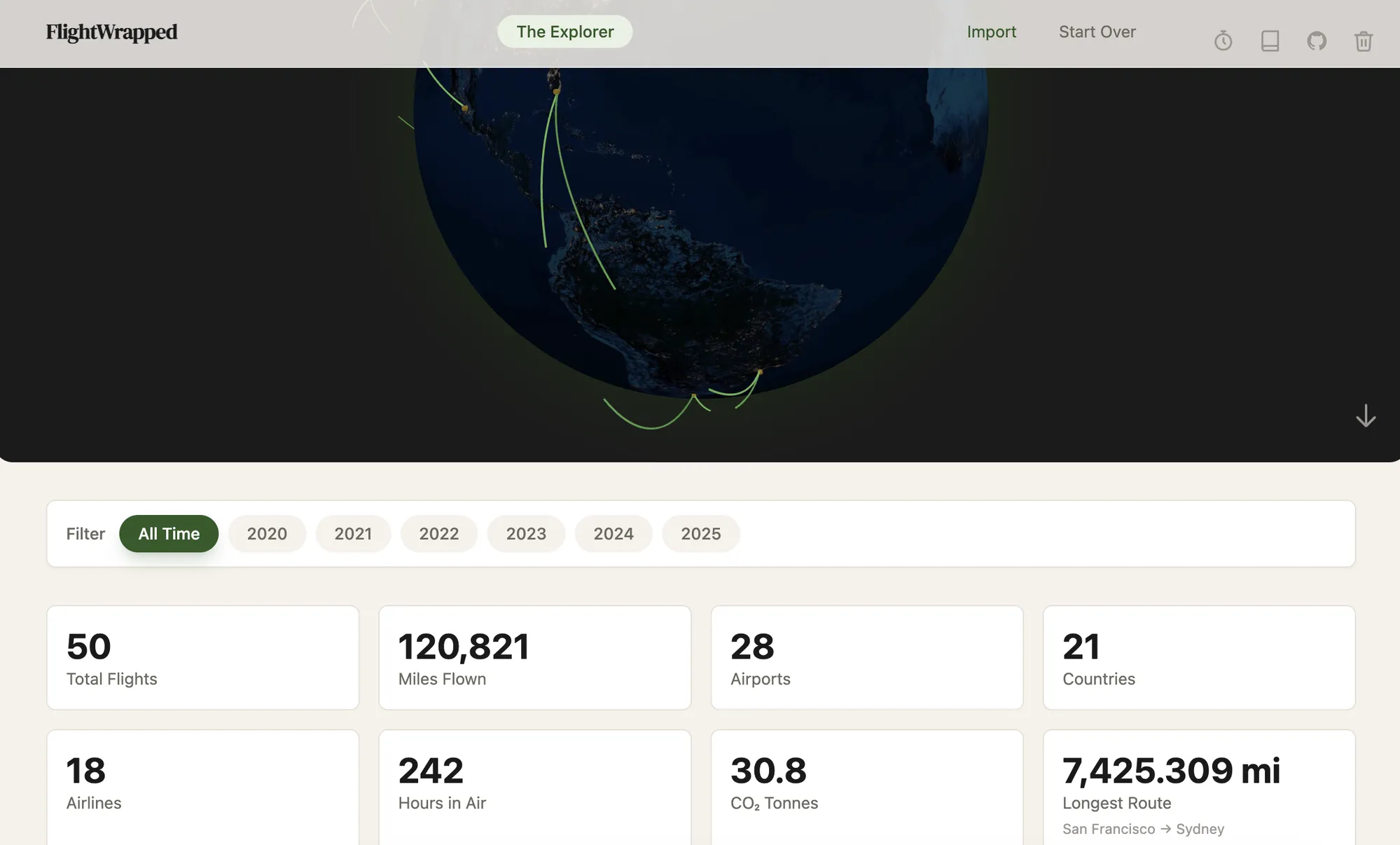
Task: Show flights from 2025
Action: pyautogui.click(x=700, y=533)
